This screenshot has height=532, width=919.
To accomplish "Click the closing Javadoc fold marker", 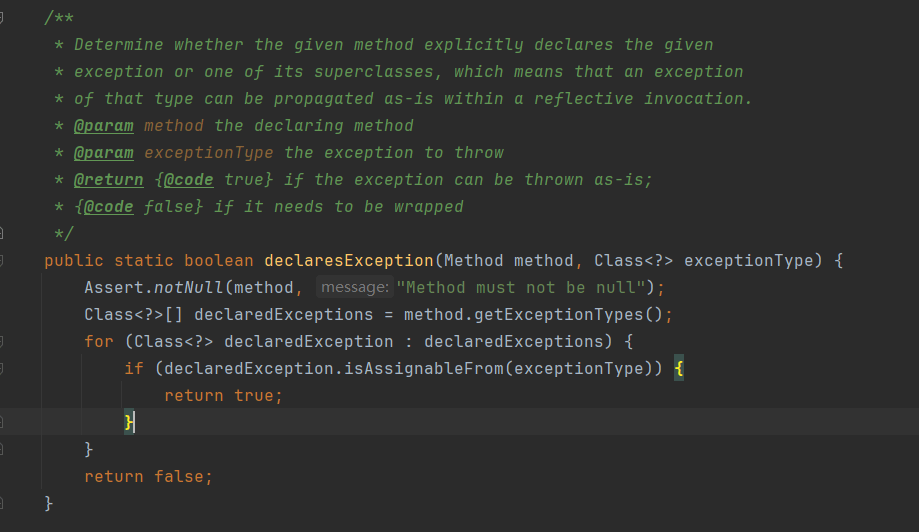I will tap(3, 234).
